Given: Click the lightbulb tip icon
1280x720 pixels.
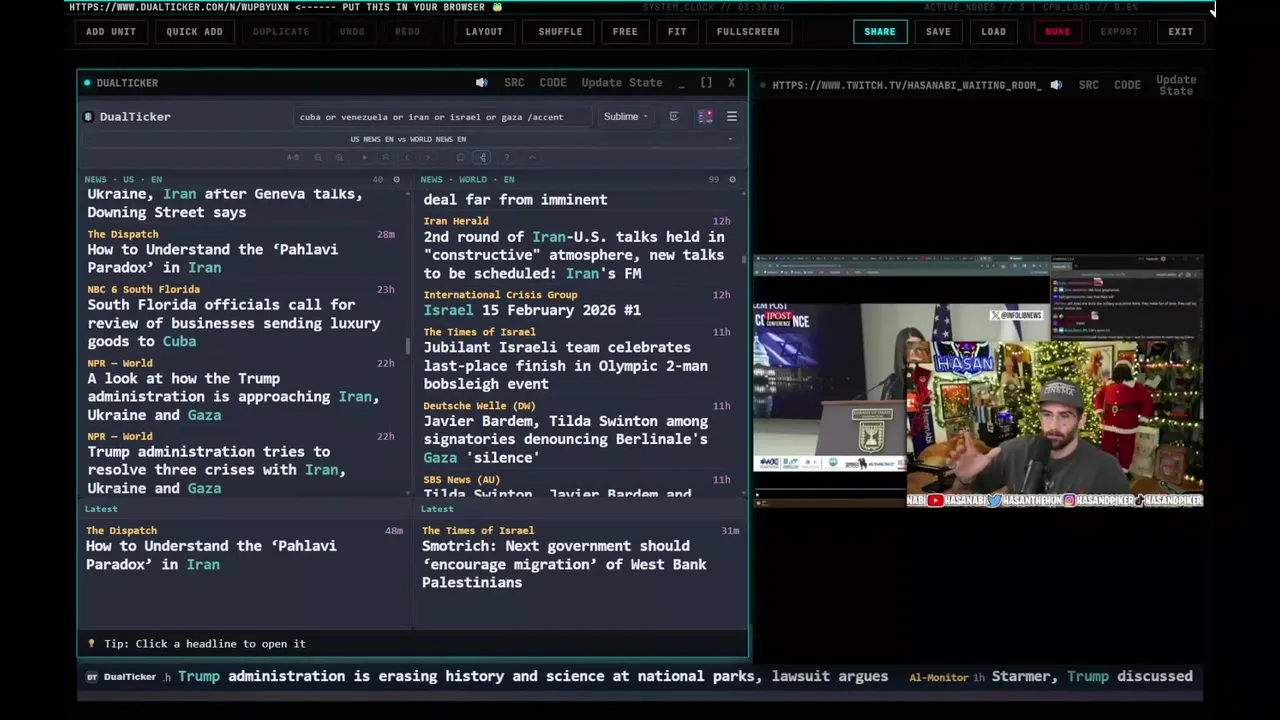Looking at the screenshot, I should pyautogui.click(x=92, y=644).
